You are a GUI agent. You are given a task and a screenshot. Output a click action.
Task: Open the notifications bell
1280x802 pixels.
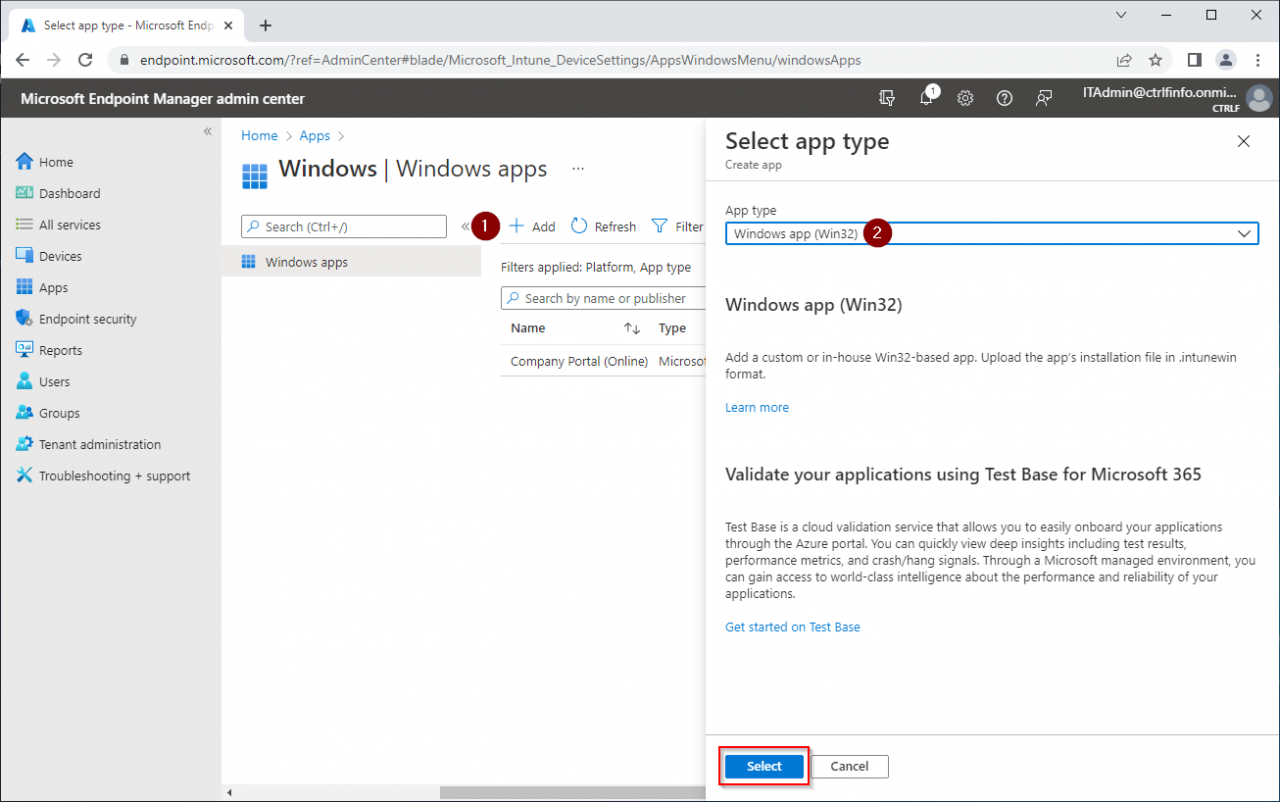point(927,98)
